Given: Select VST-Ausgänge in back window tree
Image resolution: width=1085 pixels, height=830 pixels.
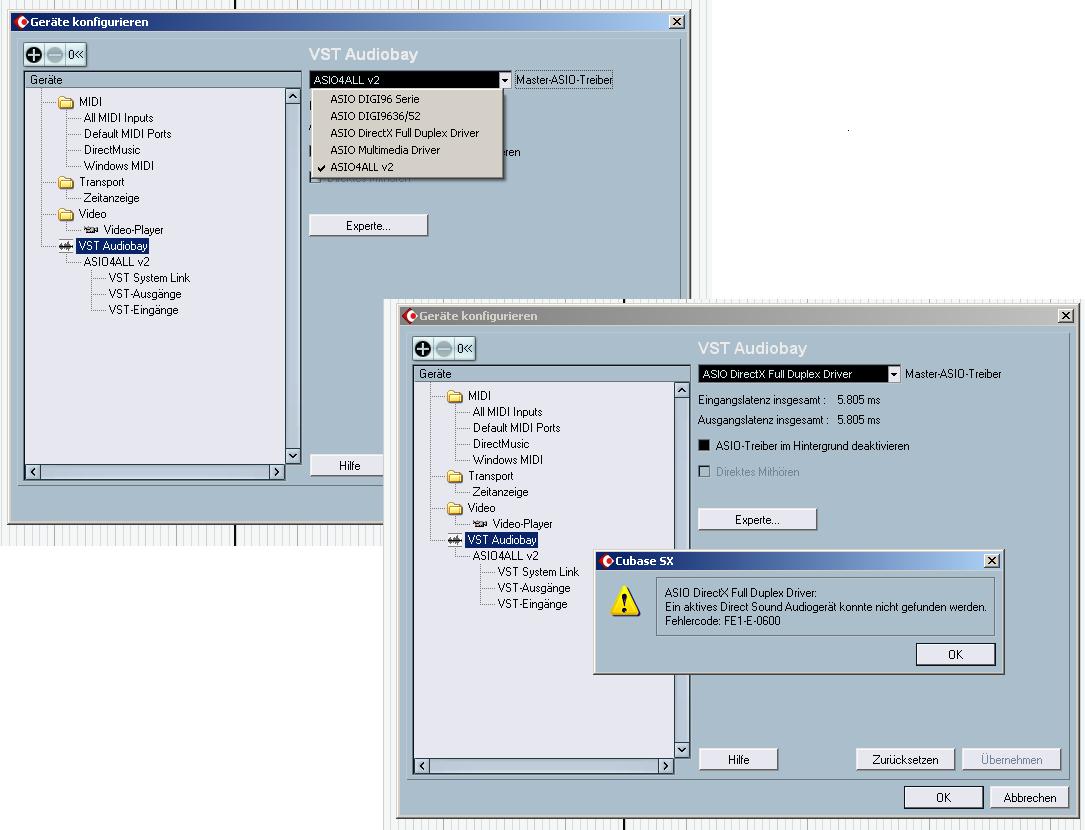Looking at the screenshot, I should (145, 294).
